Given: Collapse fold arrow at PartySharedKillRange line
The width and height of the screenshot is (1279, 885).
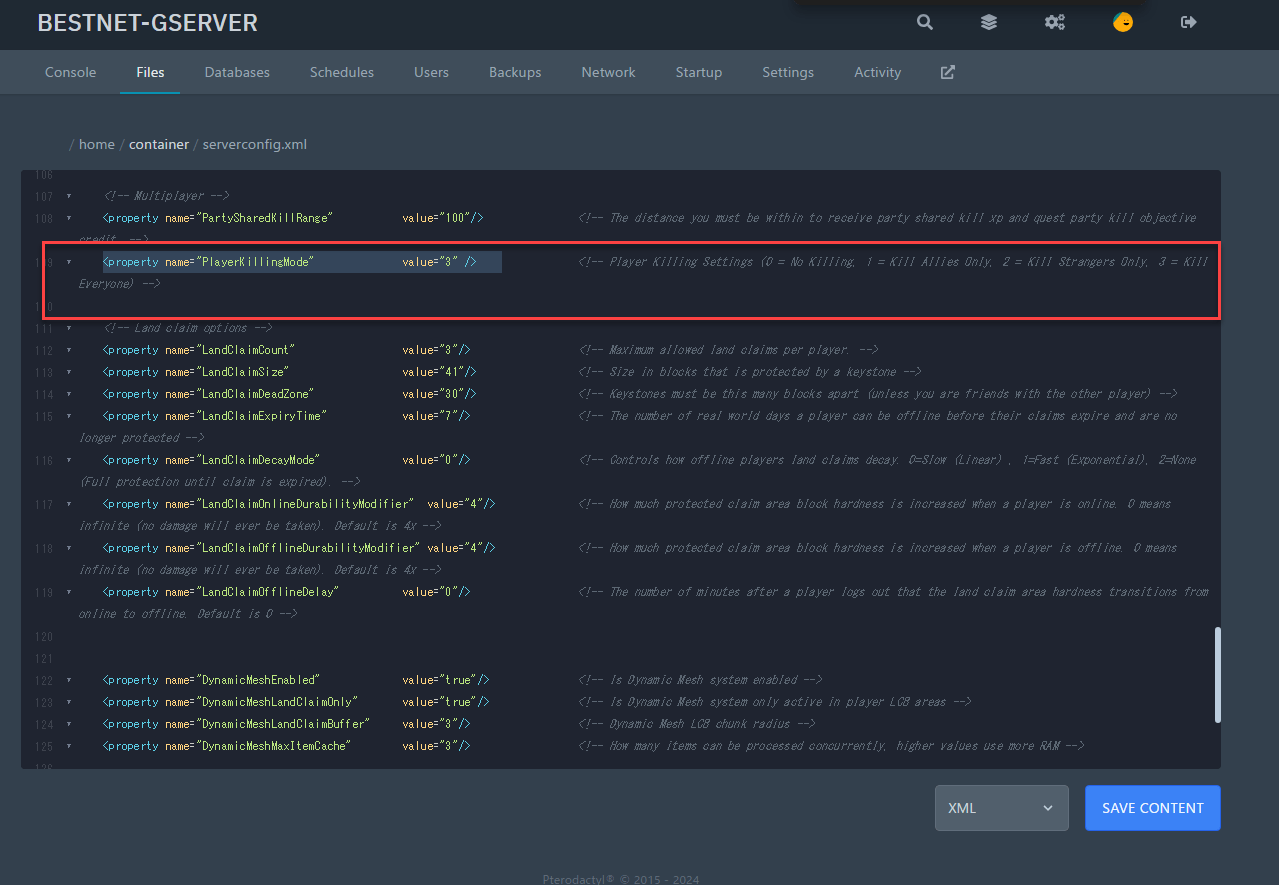Looking at the screenshot, I should pos(69,218).
